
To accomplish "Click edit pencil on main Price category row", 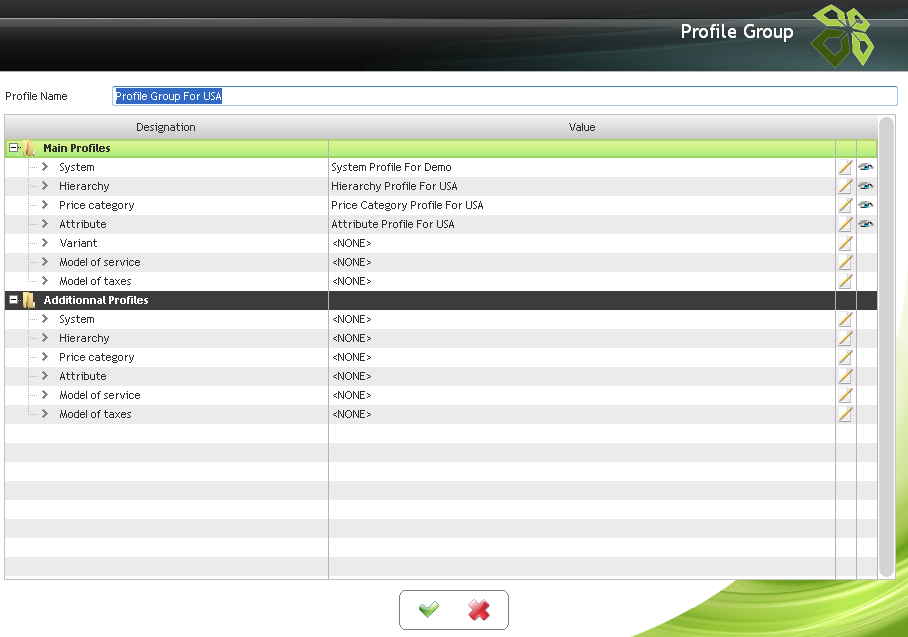I will 845,205.
